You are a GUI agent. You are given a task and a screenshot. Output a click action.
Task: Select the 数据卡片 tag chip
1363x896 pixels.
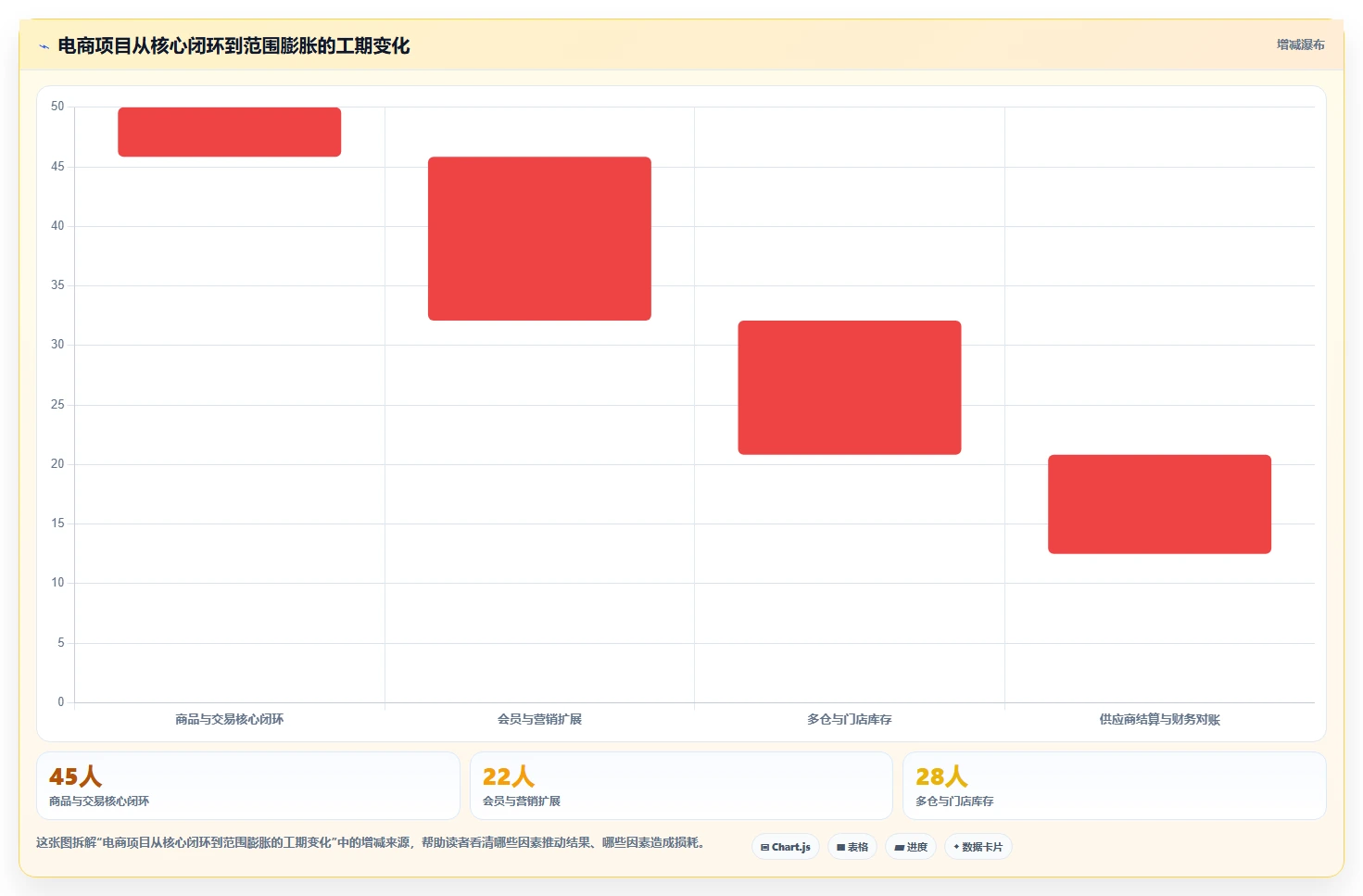[x=978, y=847]
